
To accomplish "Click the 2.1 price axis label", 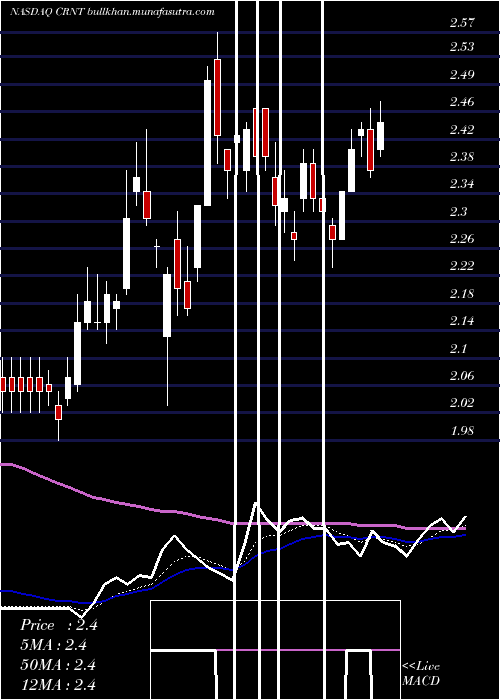I will (x=458, y=348).
